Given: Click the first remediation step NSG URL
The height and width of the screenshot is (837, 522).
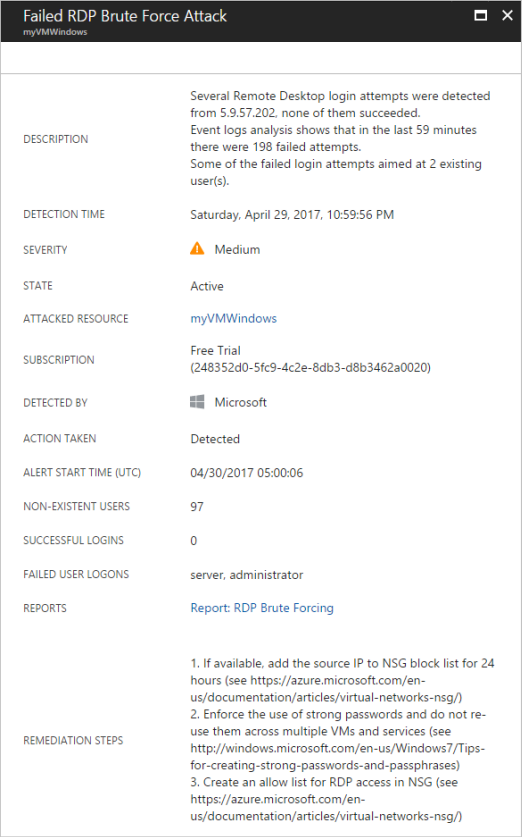Looking at the screenshot, I should tap(326, 689).
